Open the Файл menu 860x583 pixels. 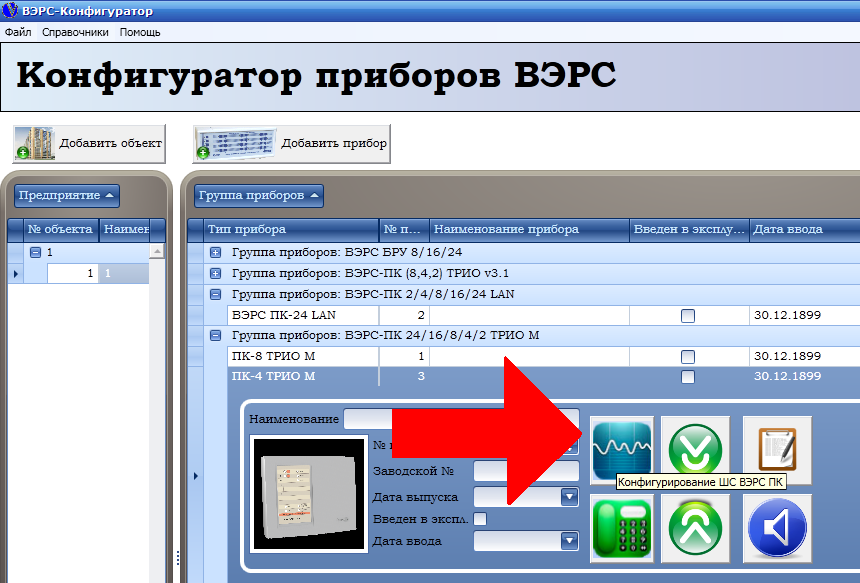pos(18,32)
